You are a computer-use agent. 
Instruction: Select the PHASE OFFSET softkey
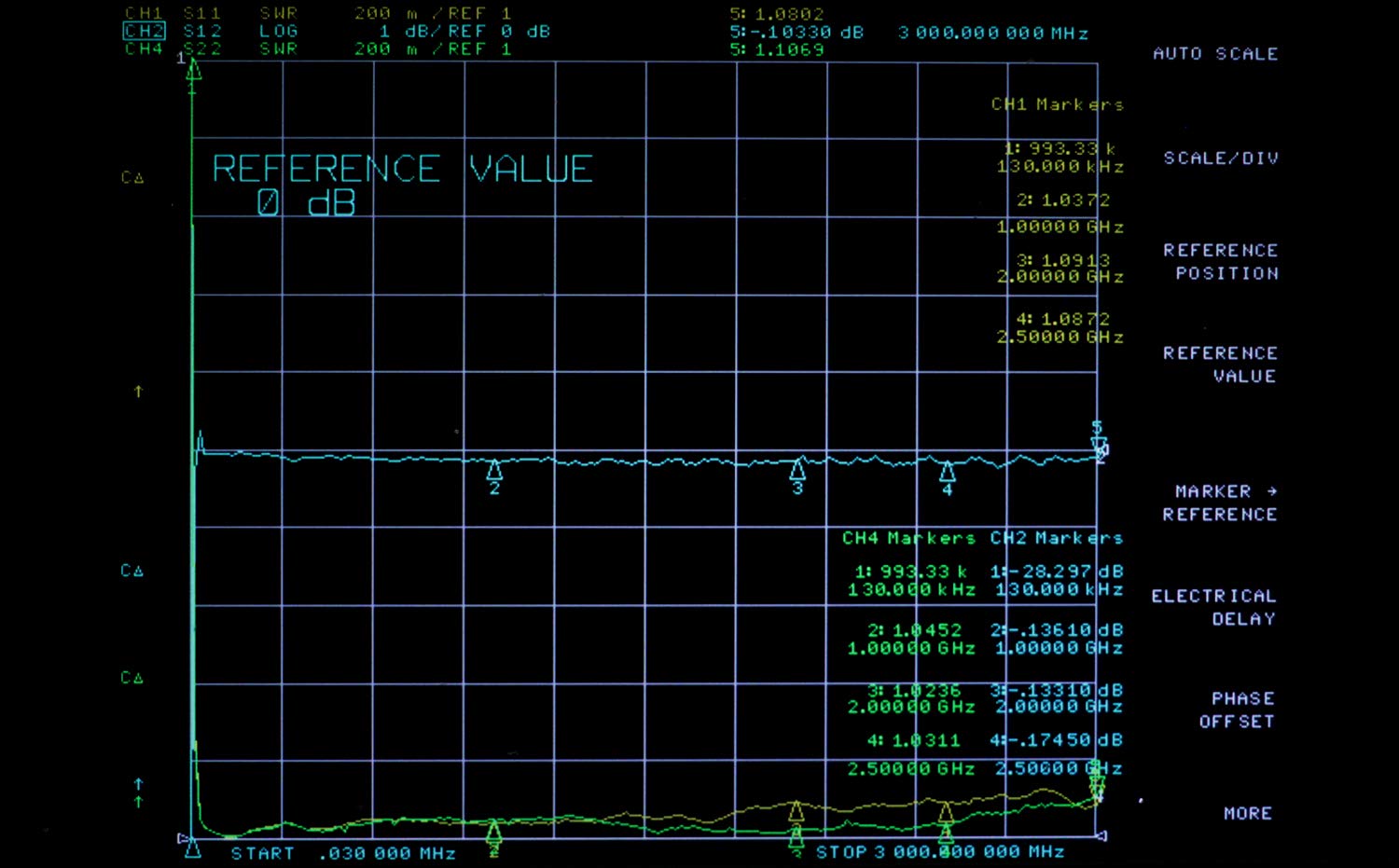(x=1237, y=710)
